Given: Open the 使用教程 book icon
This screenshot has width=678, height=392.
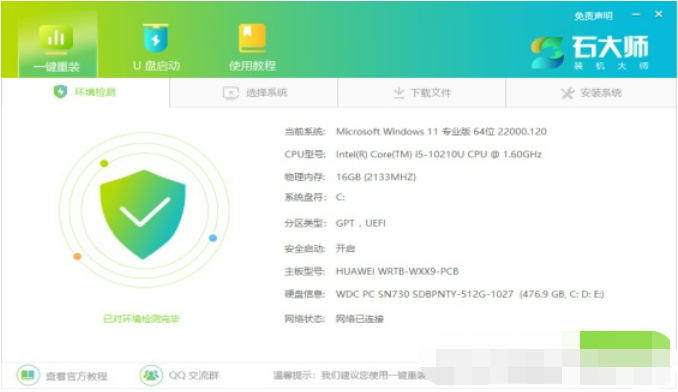Looking at the screenshot, I should (x=252, y=38).
